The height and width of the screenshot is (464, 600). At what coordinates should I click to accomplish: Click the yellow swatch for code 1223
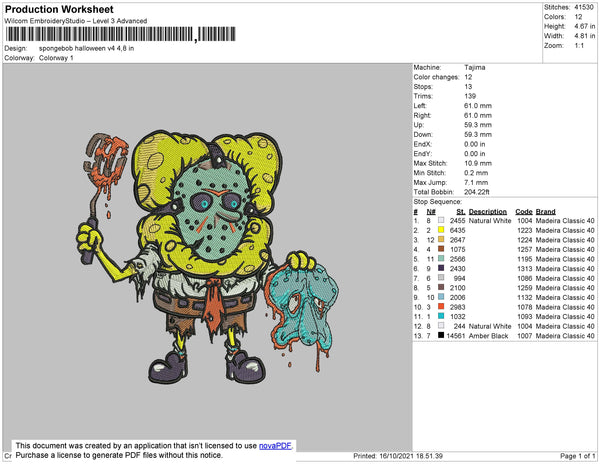coord(441,230)
